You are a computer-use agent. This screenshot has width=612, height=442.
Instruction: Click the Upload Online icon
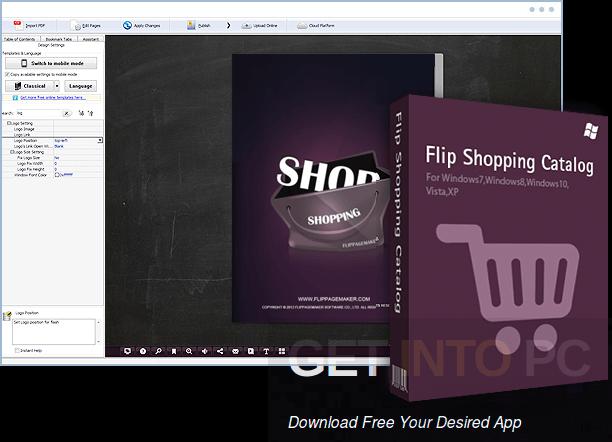(246, 26)
